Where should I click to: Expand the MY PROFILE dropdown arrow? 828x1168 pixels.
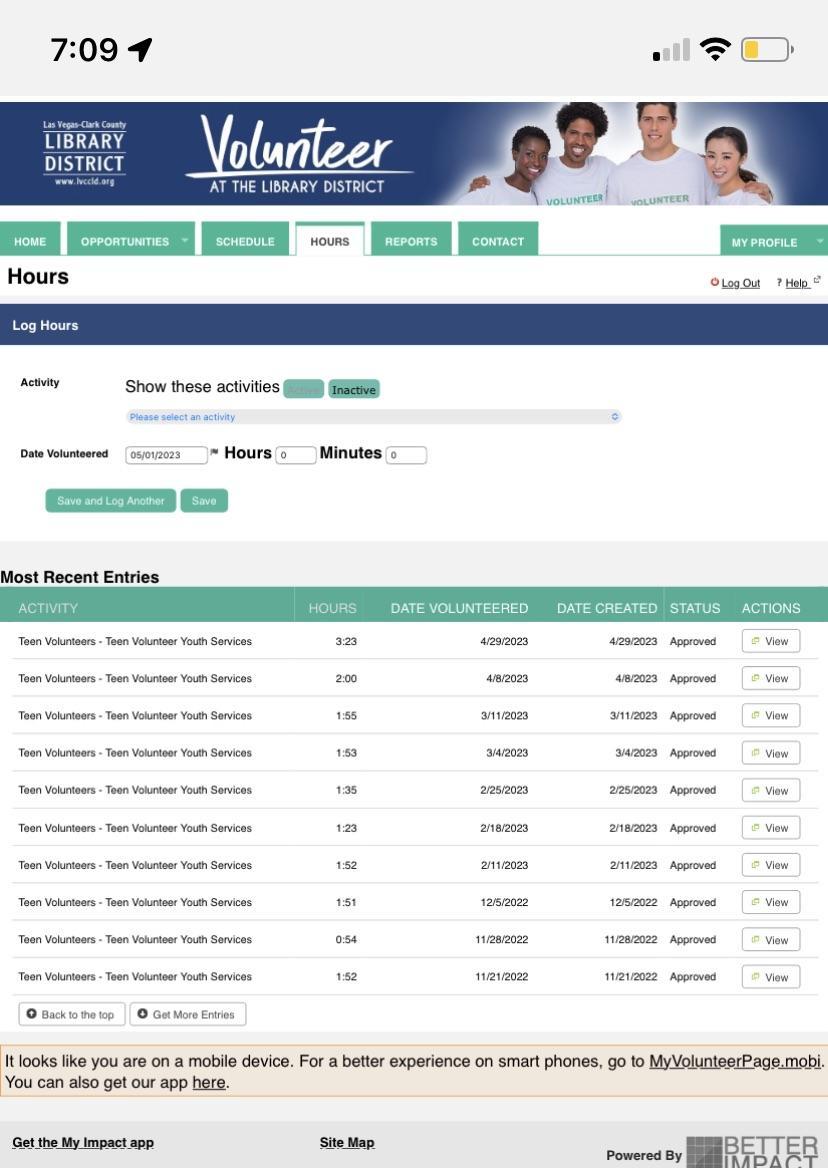[819, 241]
